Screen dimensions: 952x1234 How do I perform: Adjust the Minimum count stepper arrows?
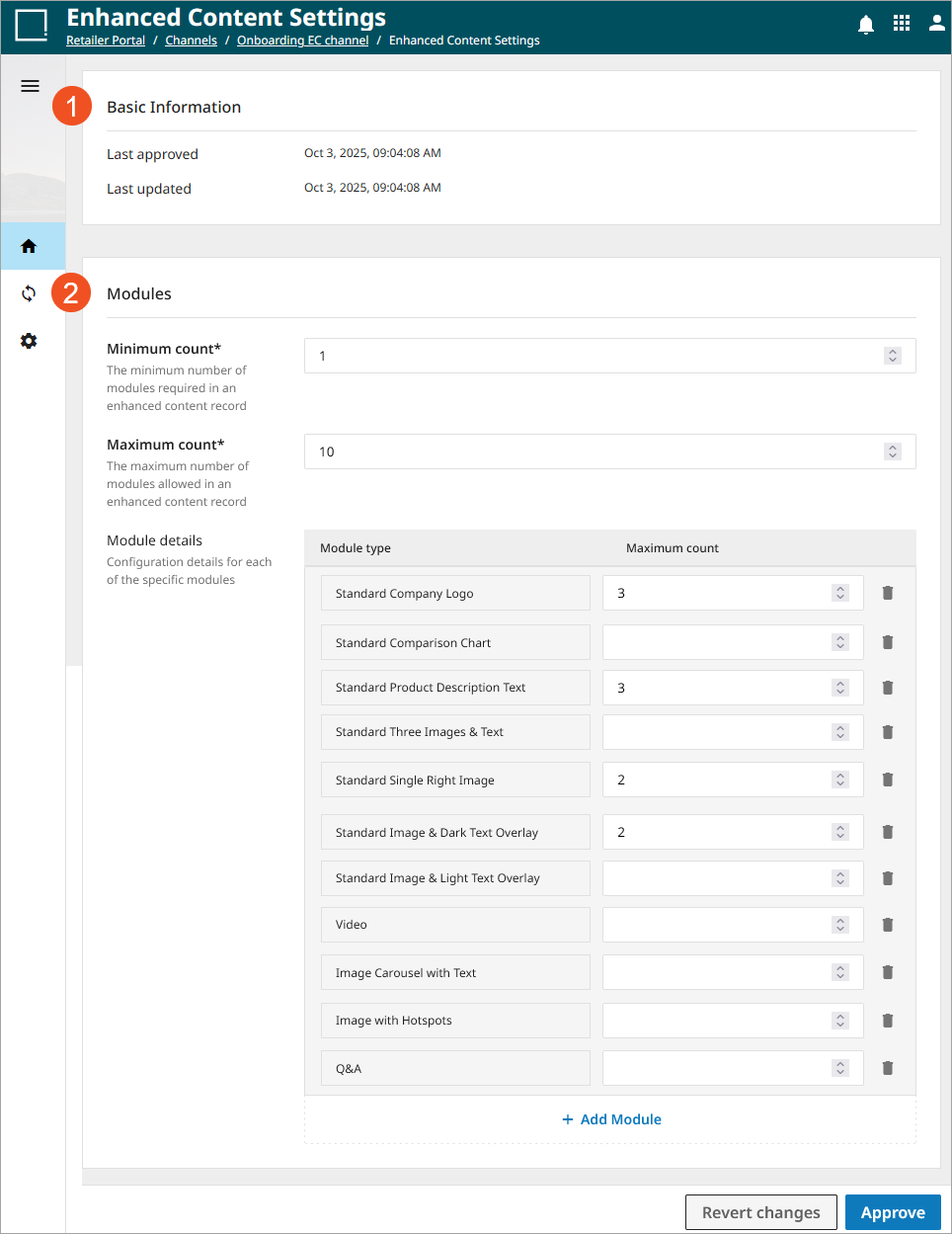tap(893, 356)
